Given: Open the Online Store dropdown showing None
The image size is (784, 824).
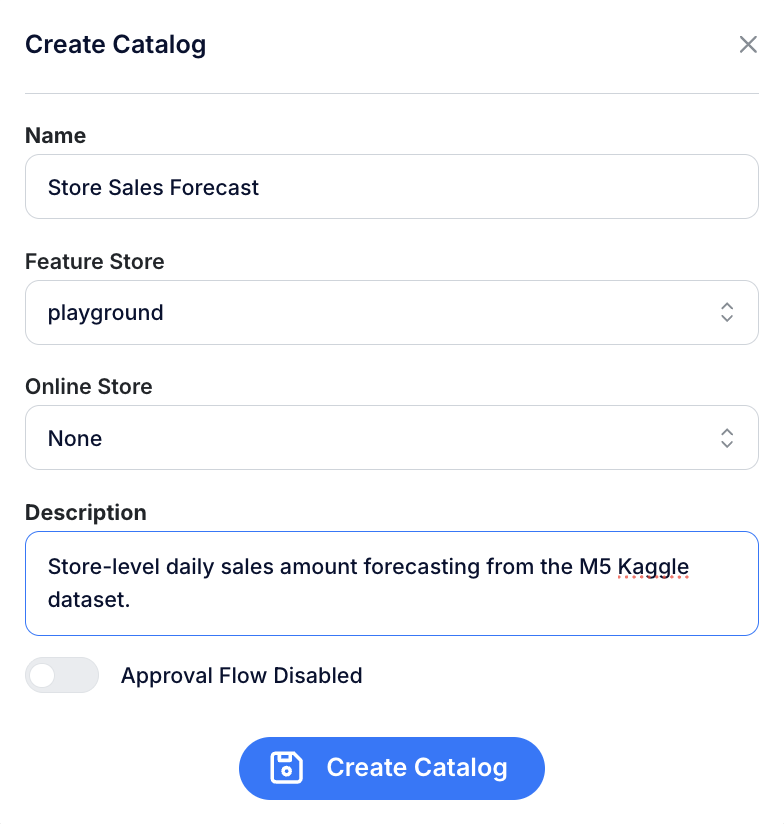Looking at the screenshot, I should pyautogui.click(x=391, y=437).
